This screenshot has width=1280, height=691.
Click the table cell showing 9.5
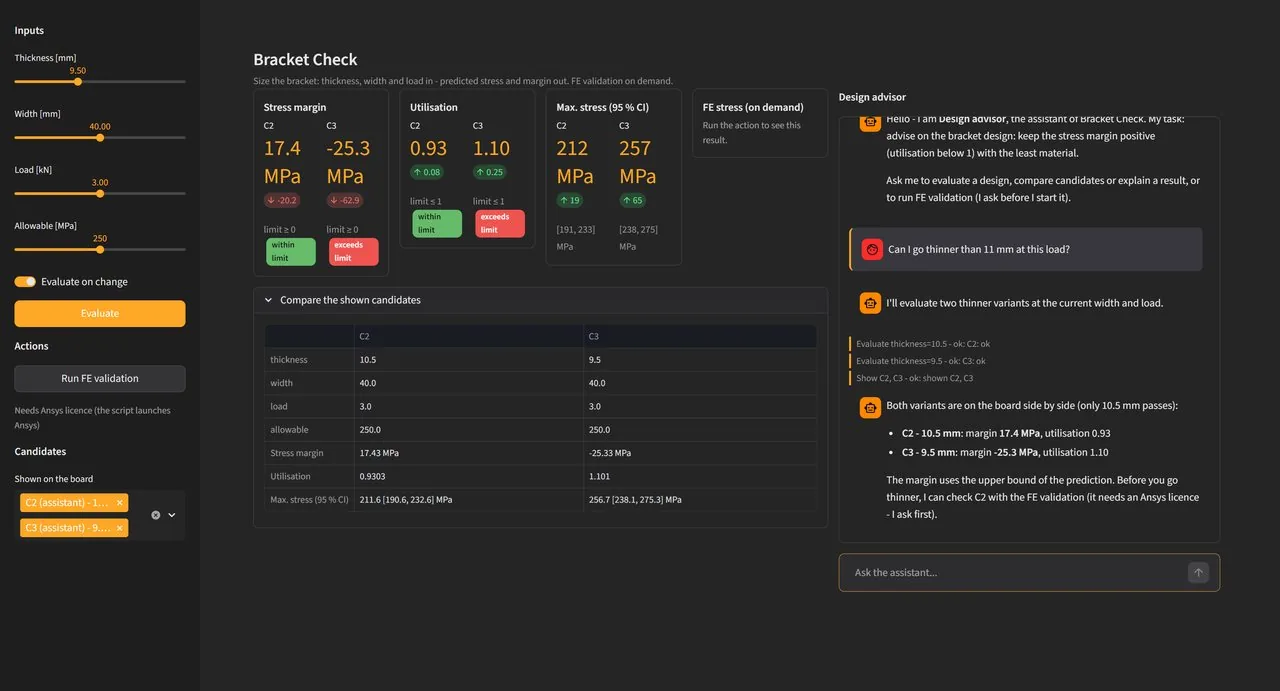pos(700,360)
